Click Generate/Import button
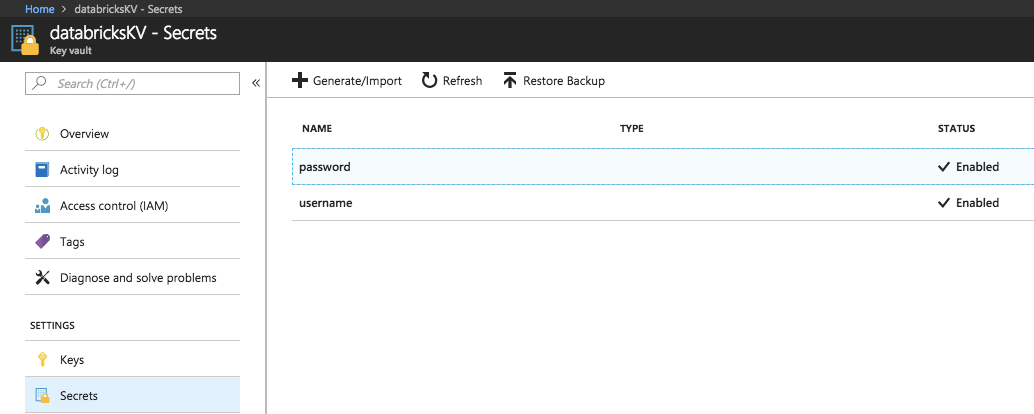 pyautogui.click(x=347, y=81)
